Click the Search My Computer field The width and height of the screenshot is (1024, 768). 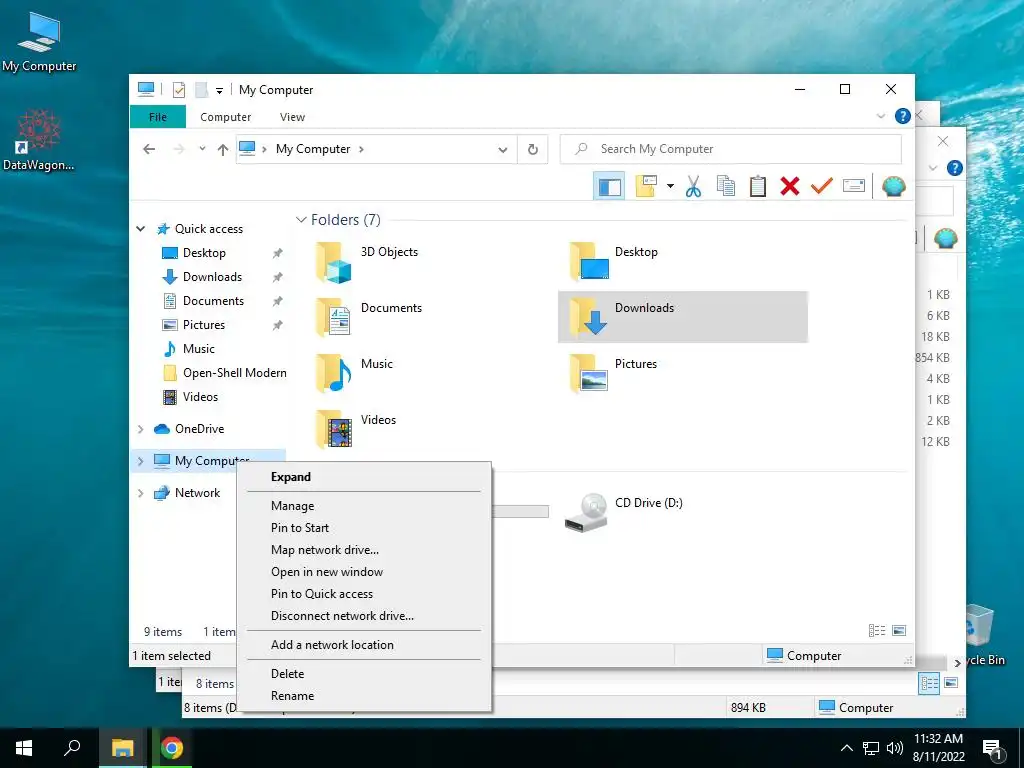click(x=731, y=149)
